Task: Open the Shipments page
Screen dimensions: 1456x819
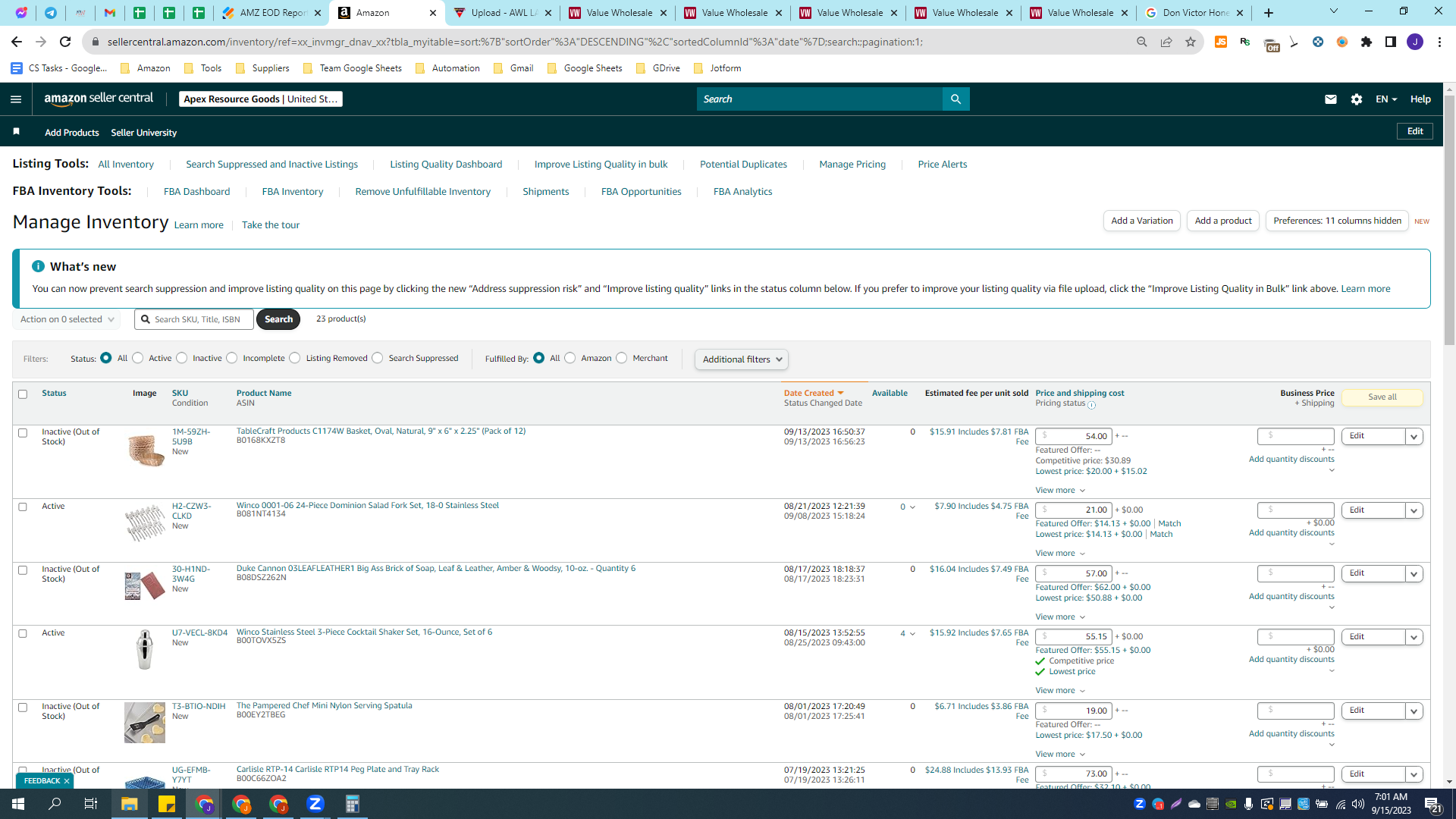Action: [546, 192]
